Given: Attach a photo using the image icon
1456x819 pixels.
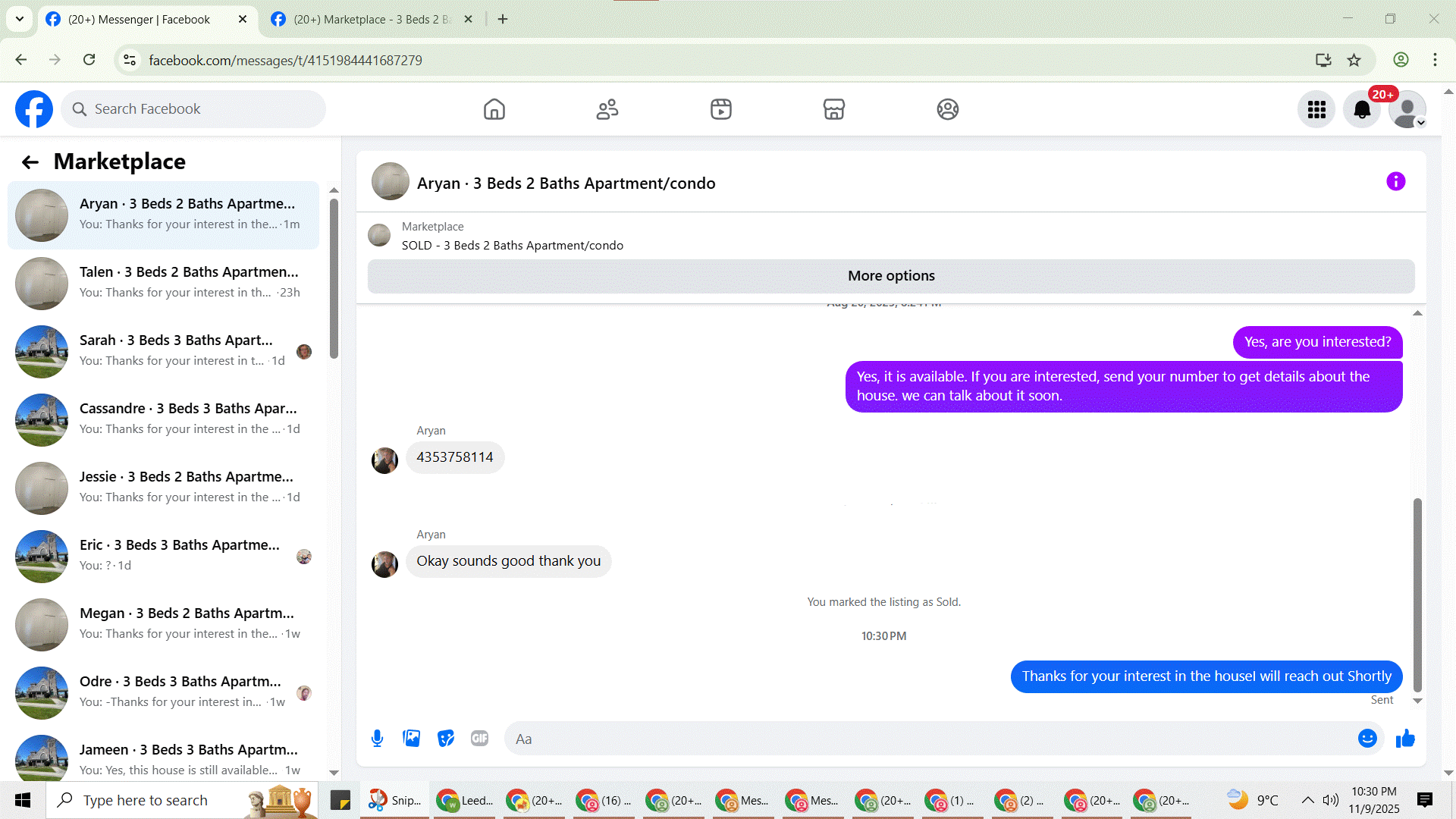Looking at the screenshot, I should 411,739.
